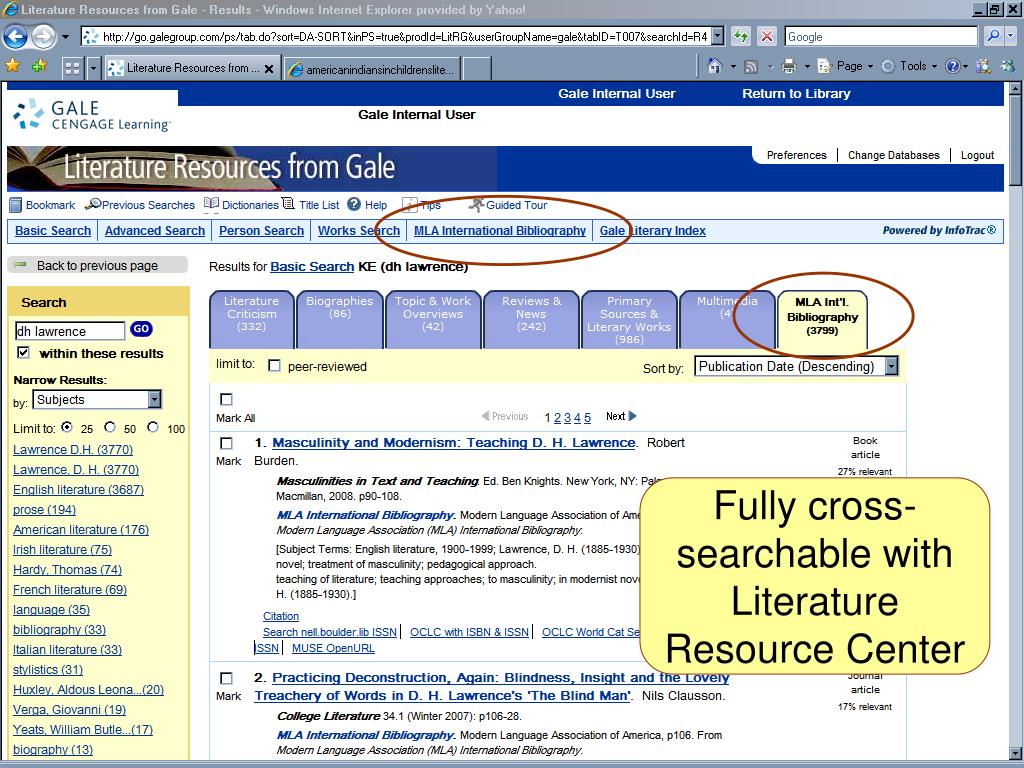
Task: Click the Gale Cengage Learning logo
Action: [x=91, y=115]
